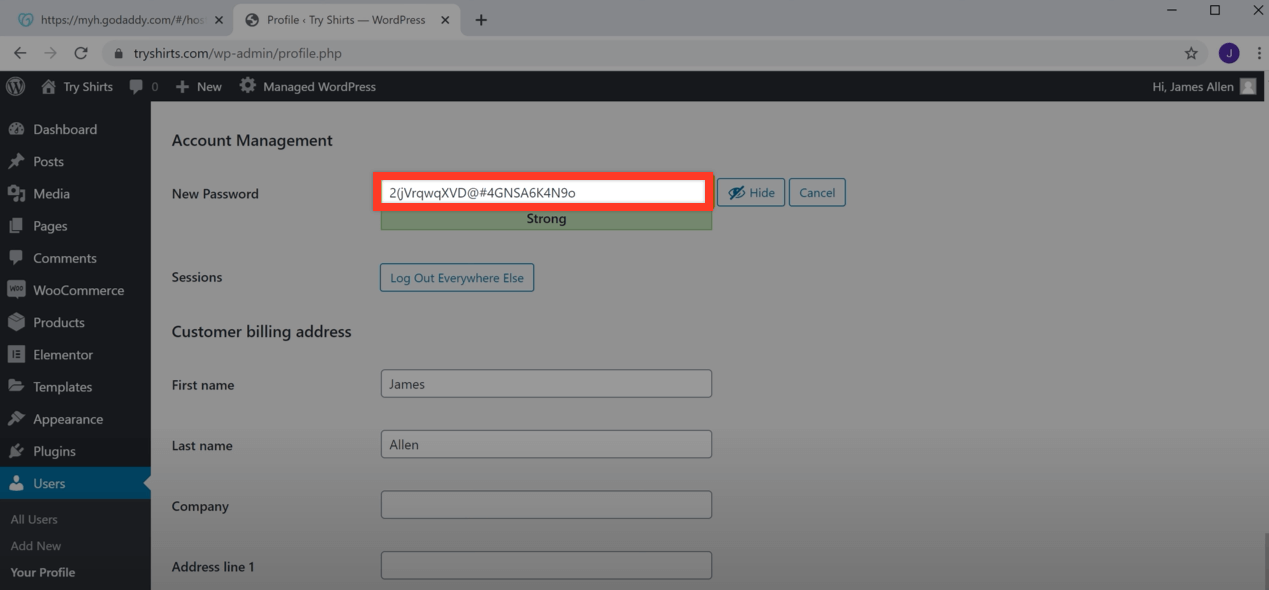Image resolution: width=1269 pixels, height=590 pixels.
Task: Open Hi, James Allen account menu
Action: (x=1204, y=87)
